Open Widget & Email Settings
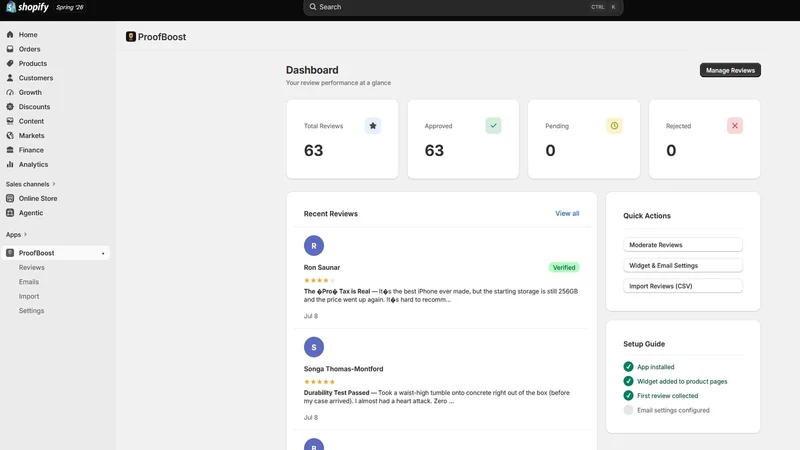800x450 pixels. coord(683,265)
